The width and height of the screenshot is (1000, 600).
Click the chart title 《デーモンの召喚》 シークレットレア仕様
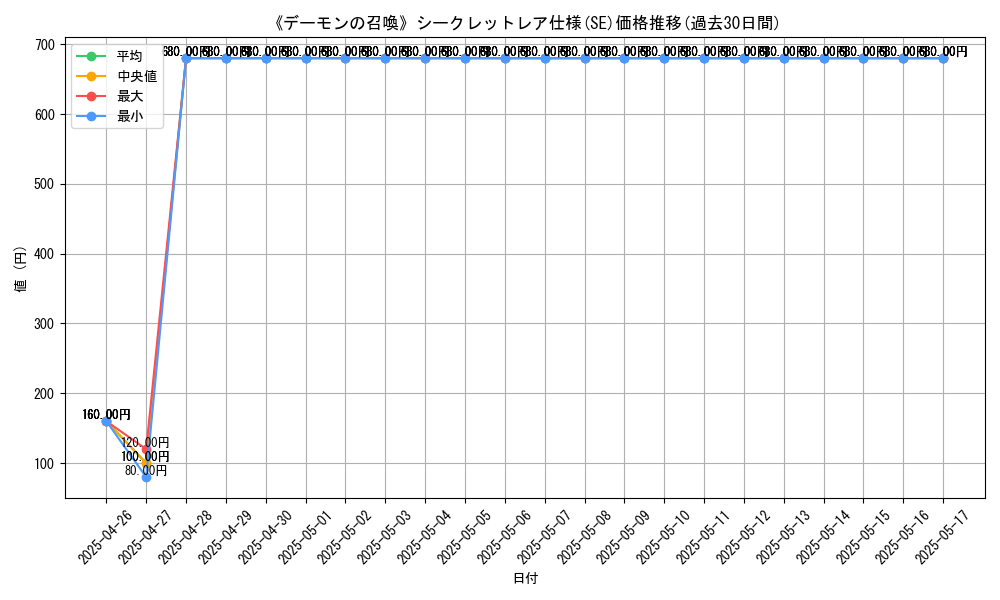(526, 23)
